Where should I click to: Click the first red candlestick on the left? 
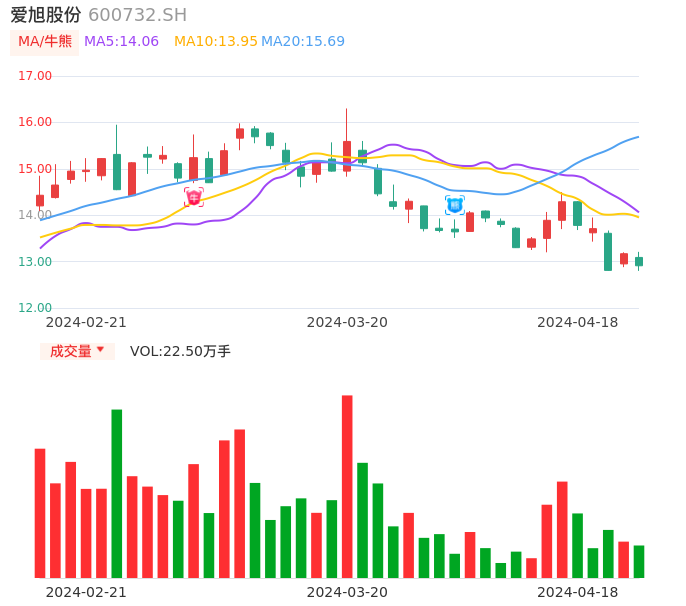40,200
